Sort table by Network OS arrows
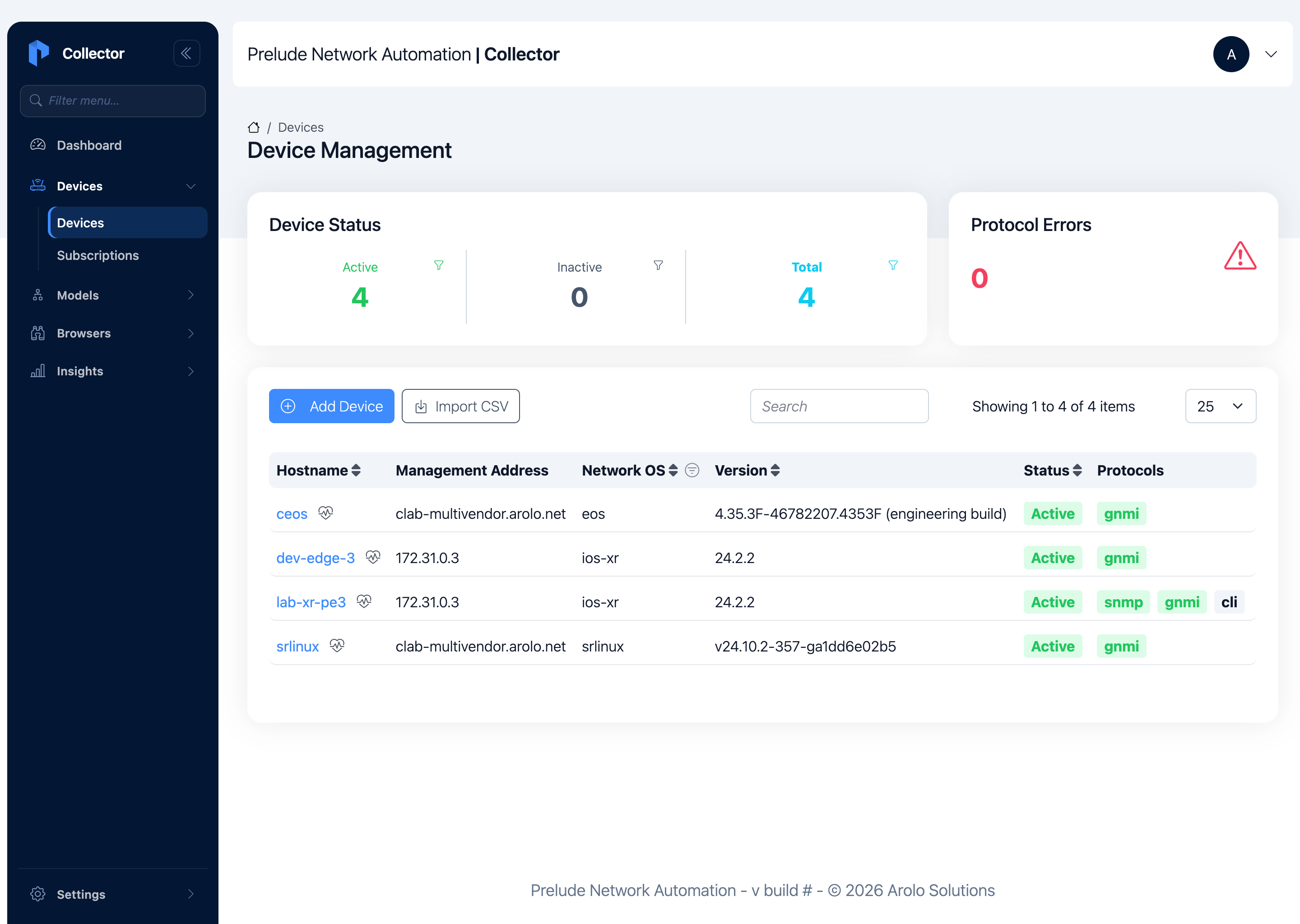Image resolution: width=1300 pixels, height=924 pixels. pyautogui.click(x=673, y=471)
